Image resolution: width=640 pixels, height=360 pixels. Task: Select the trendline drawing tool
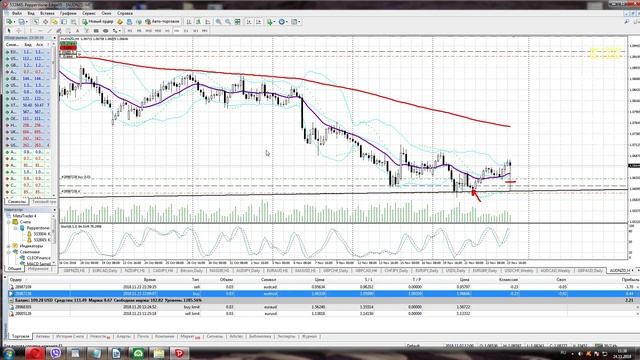click(49, 31)
